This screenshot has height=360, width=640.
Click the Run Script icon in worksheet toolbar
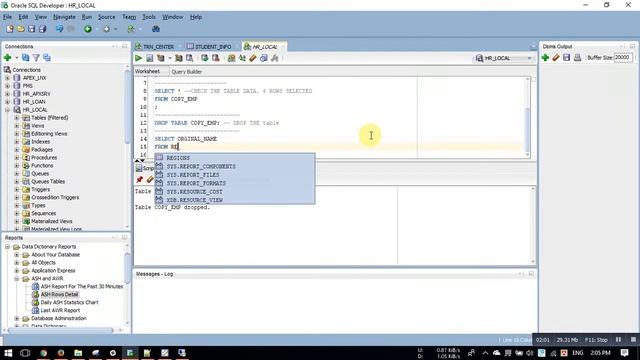coord(149,58)
